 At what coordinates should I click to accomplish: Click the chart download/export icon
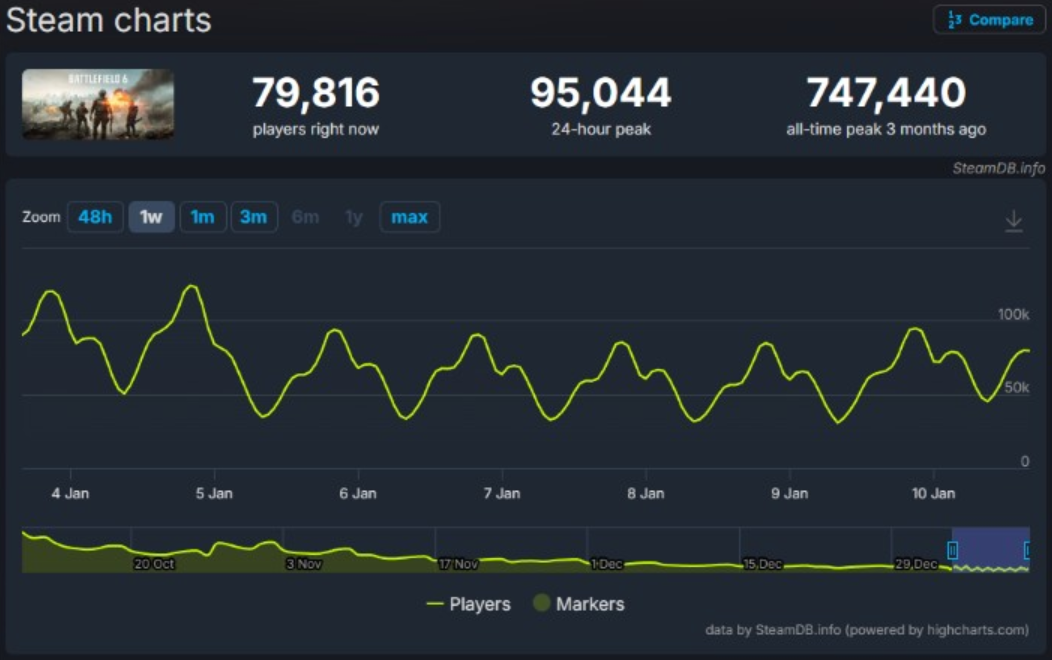point(1014,221)
